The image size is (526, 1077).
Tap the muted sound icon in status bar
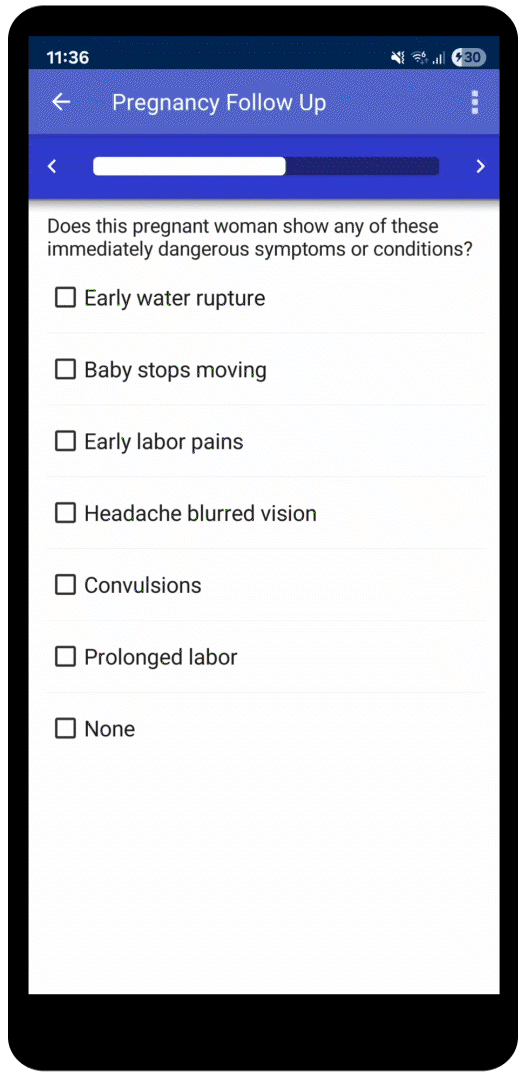[398, 58]
